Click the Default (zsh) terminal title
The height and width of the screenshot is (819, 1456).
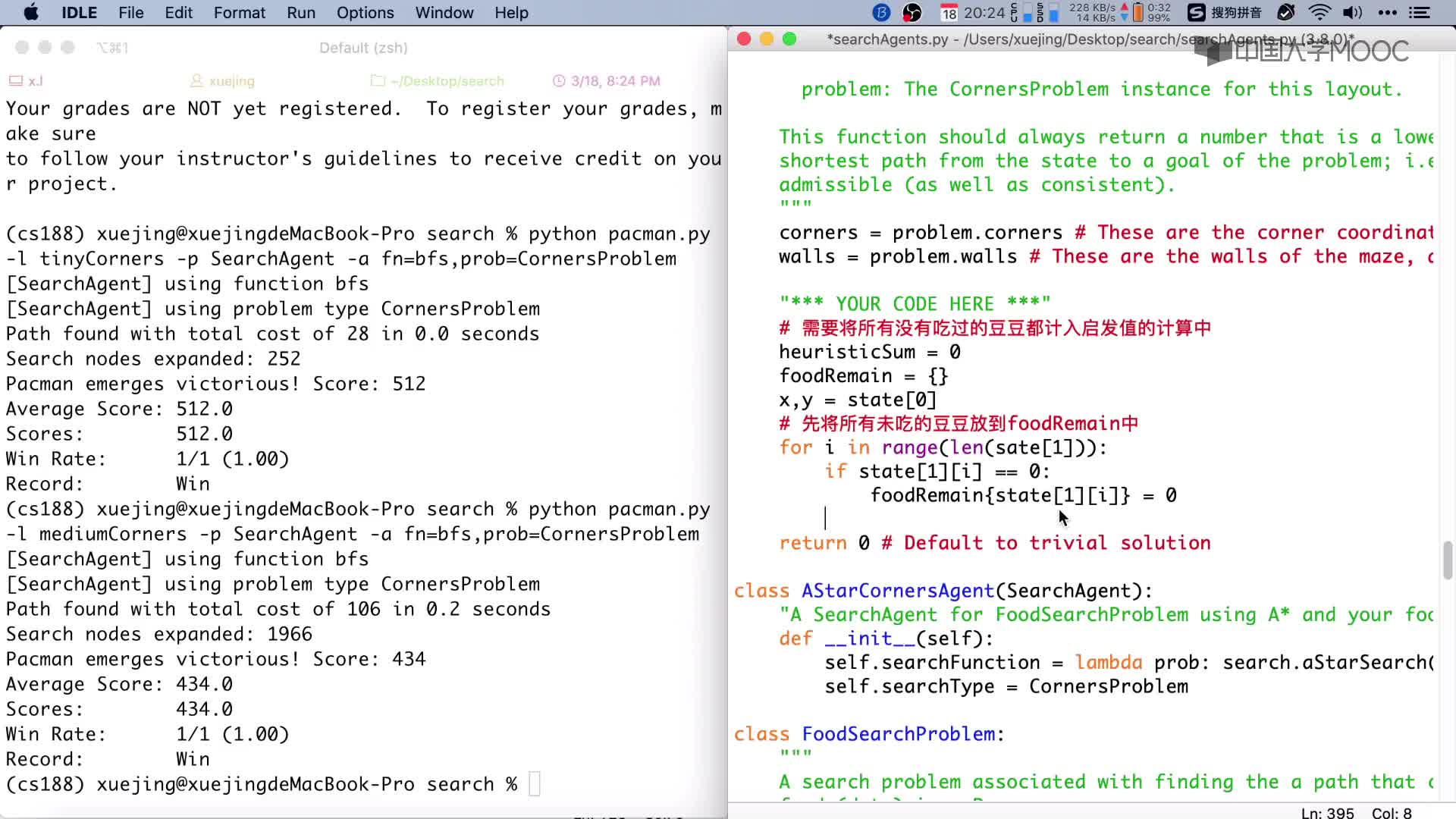[x=363, y=48]
